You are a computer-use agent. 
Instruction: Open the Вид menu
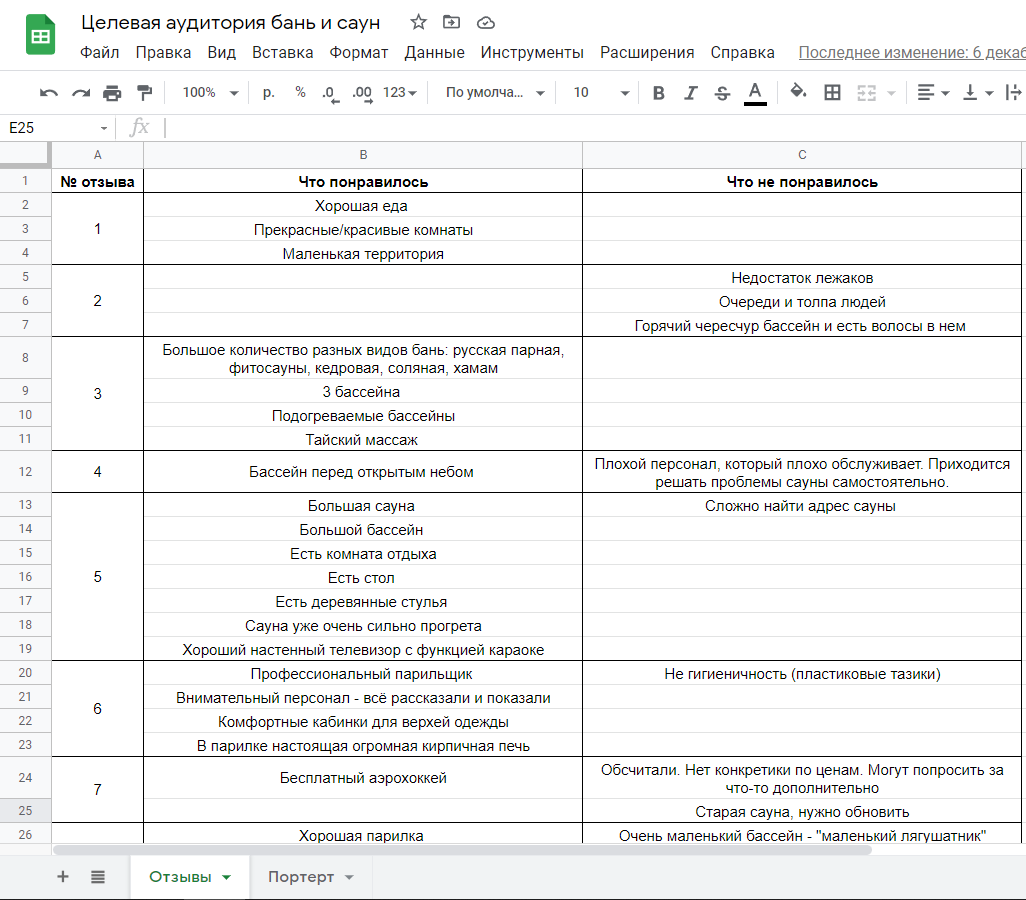221,52
